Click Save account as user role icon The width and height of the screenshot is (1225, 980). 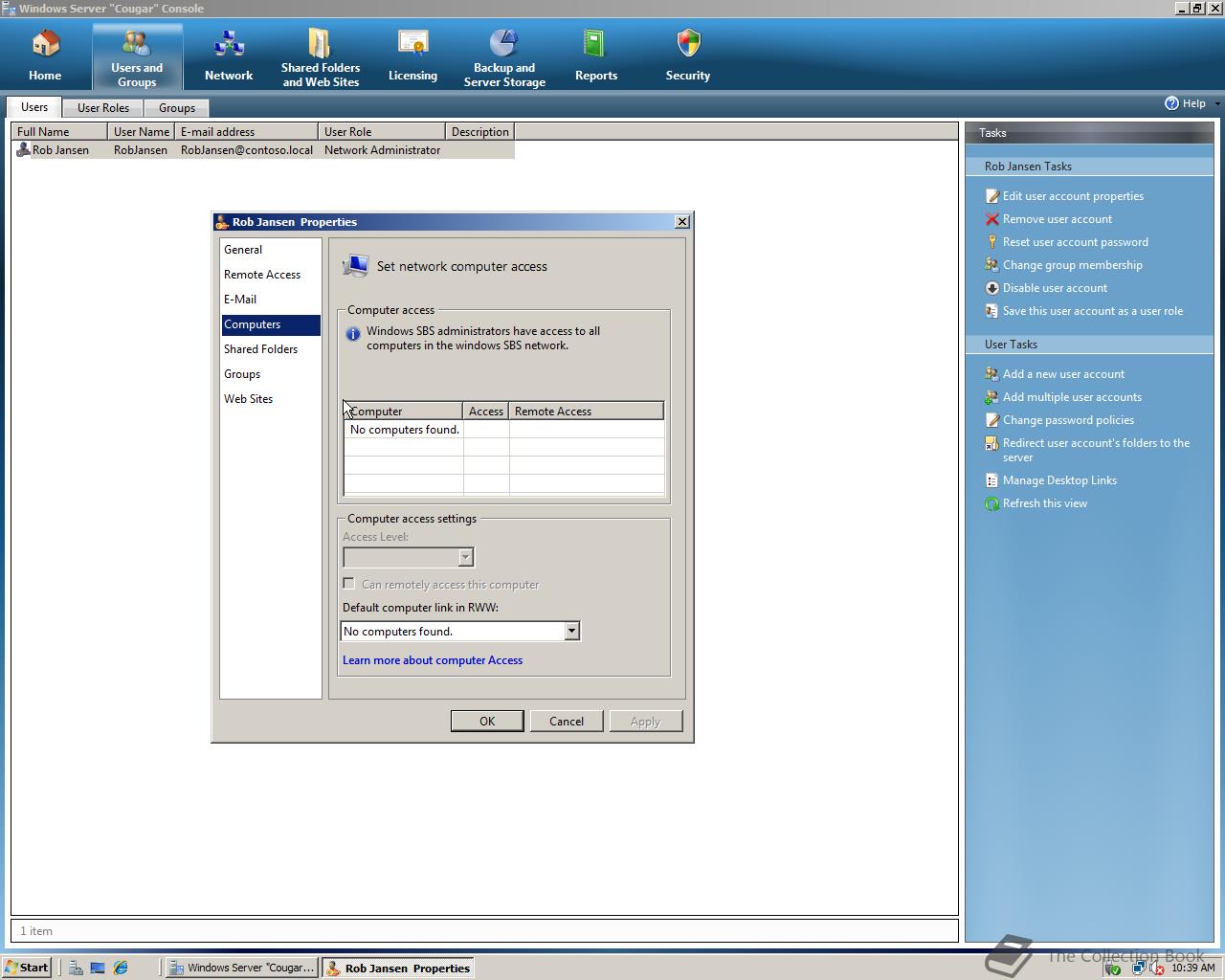[x=992, y=311]
